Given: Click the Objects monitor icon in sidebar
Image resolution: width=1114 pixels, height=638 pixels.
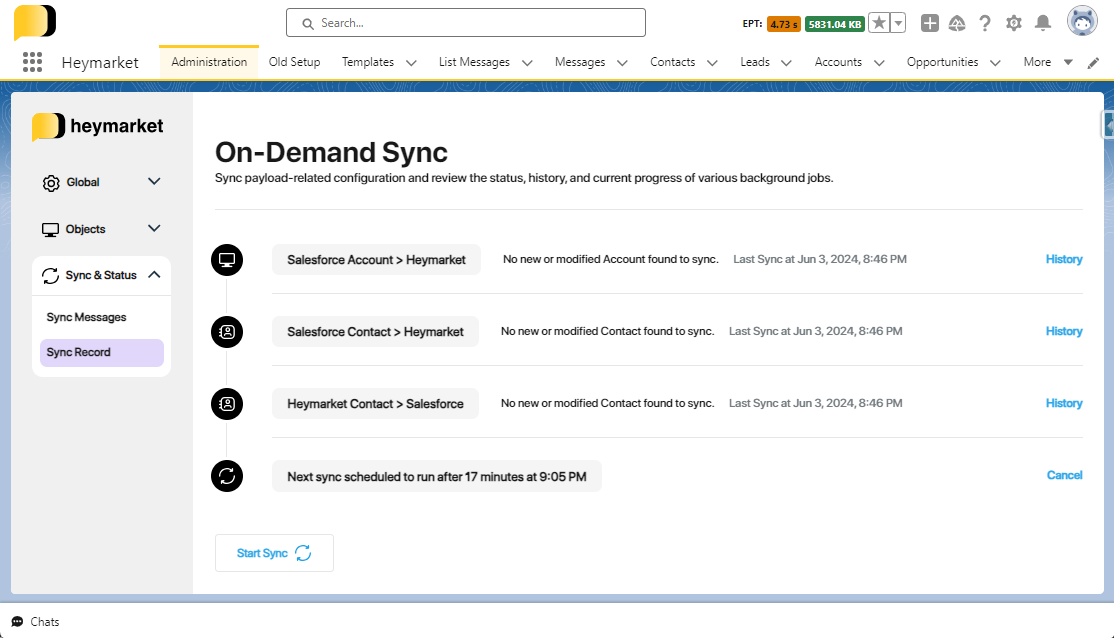Looking at the screenshot, I should point(50,229).
